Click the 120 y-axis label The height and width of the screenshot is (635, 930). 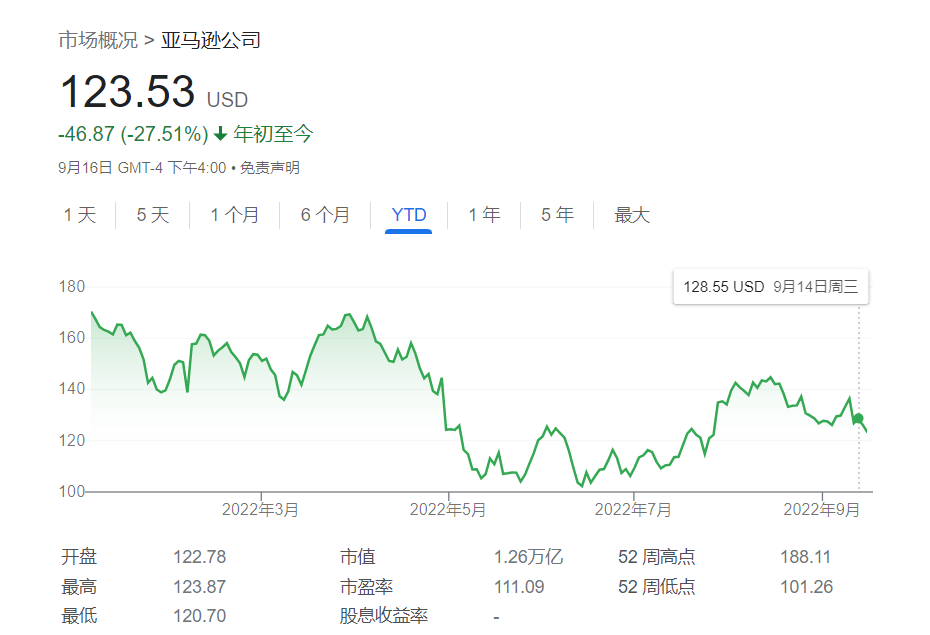(72, 441)
